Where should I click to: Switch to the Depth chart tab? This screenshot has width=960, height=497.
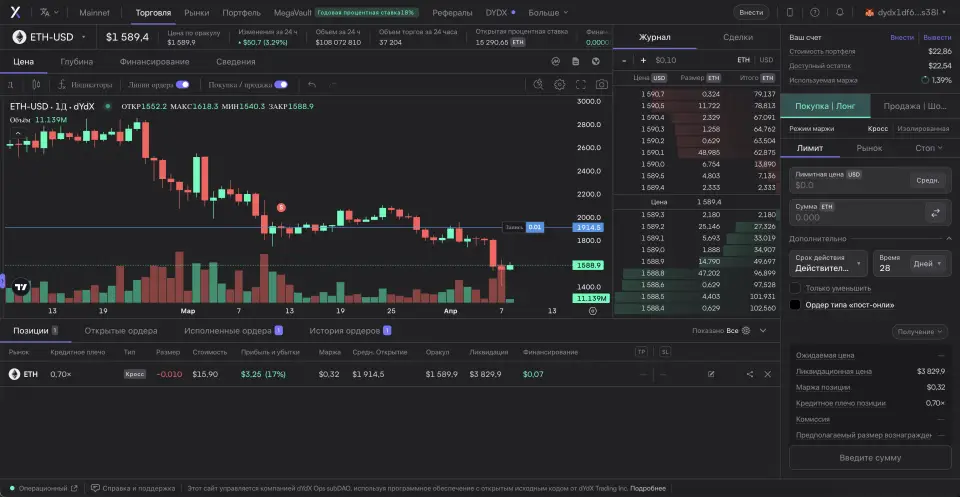77,61
